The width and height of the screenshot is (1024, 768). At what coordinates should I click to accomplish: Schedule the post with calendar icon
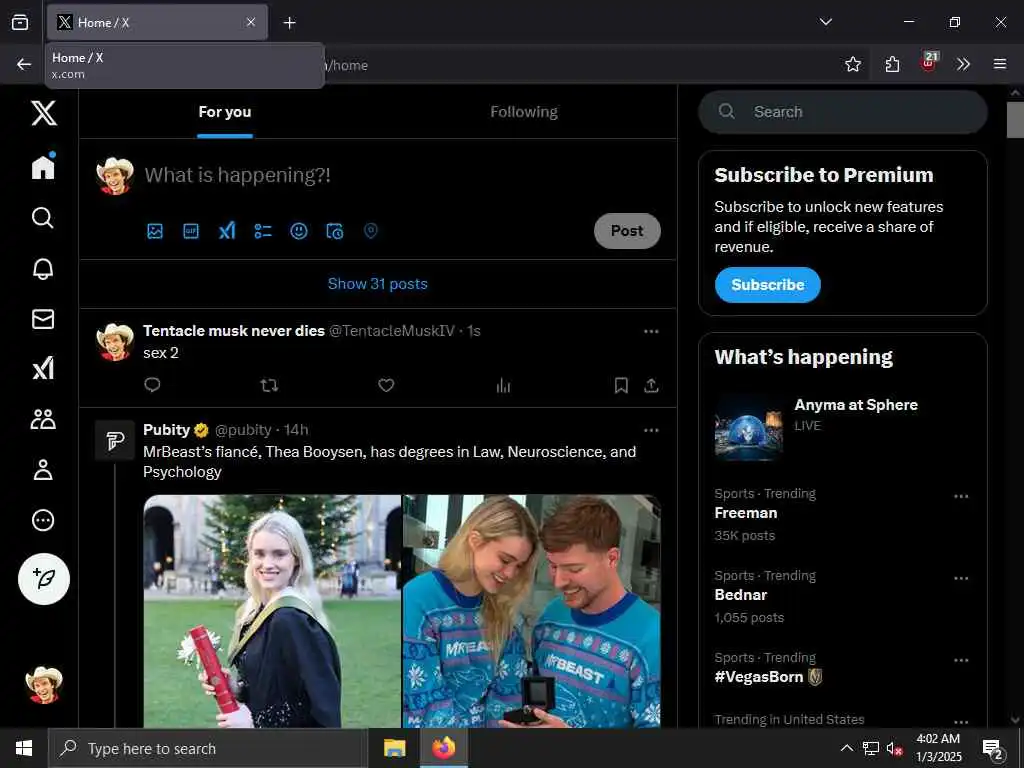tap(334, 231)
